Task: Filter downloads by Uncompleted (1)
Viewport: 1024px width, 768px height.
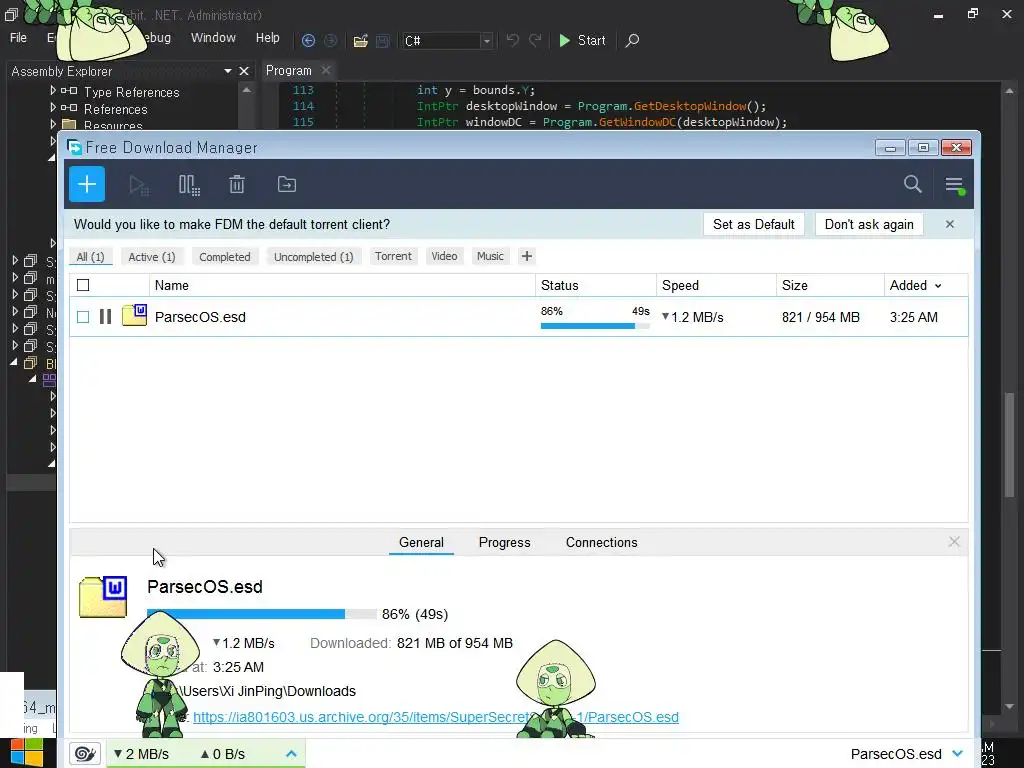Action: coord(313,257)
